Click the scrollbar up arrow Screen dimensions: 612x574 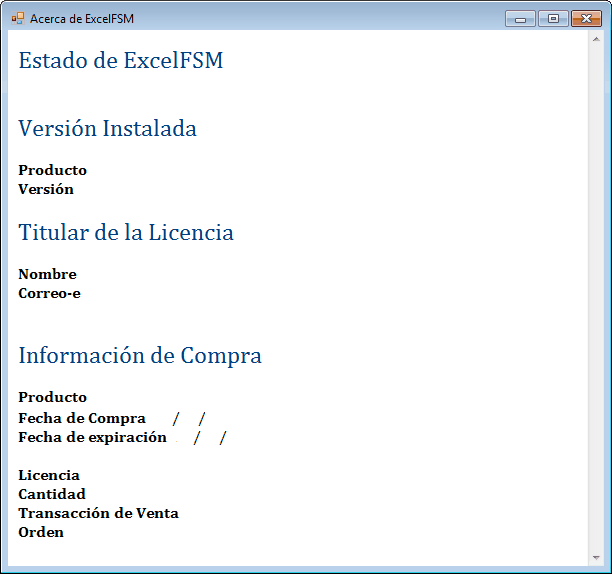tap(596, 39)
